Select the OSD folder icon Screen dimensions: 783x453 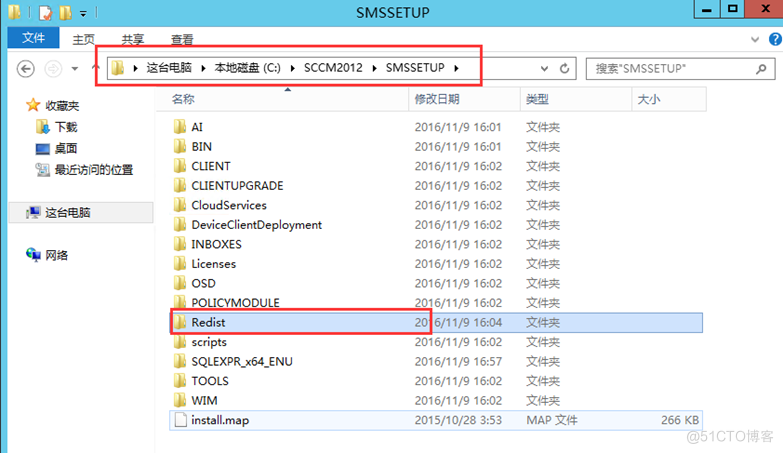(x=180, y=282)
